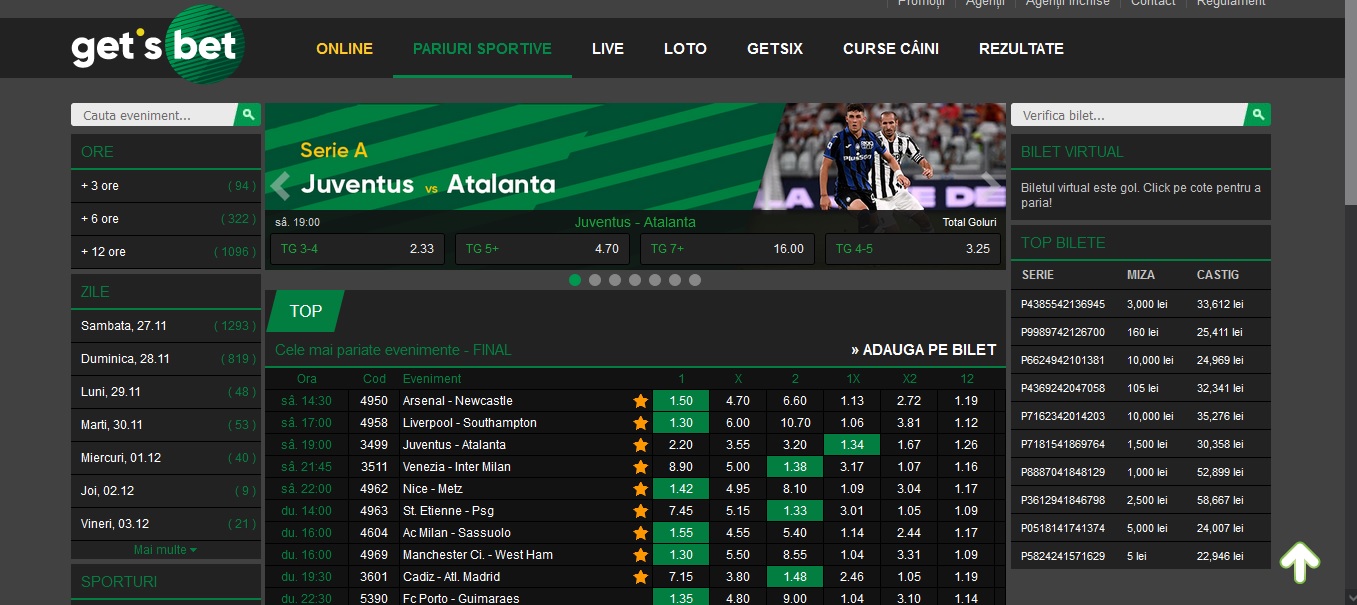Viewport: 1357px width, 605px height.
Task: Select Duminica, 28.11 day filter
Action: [166, 359]
